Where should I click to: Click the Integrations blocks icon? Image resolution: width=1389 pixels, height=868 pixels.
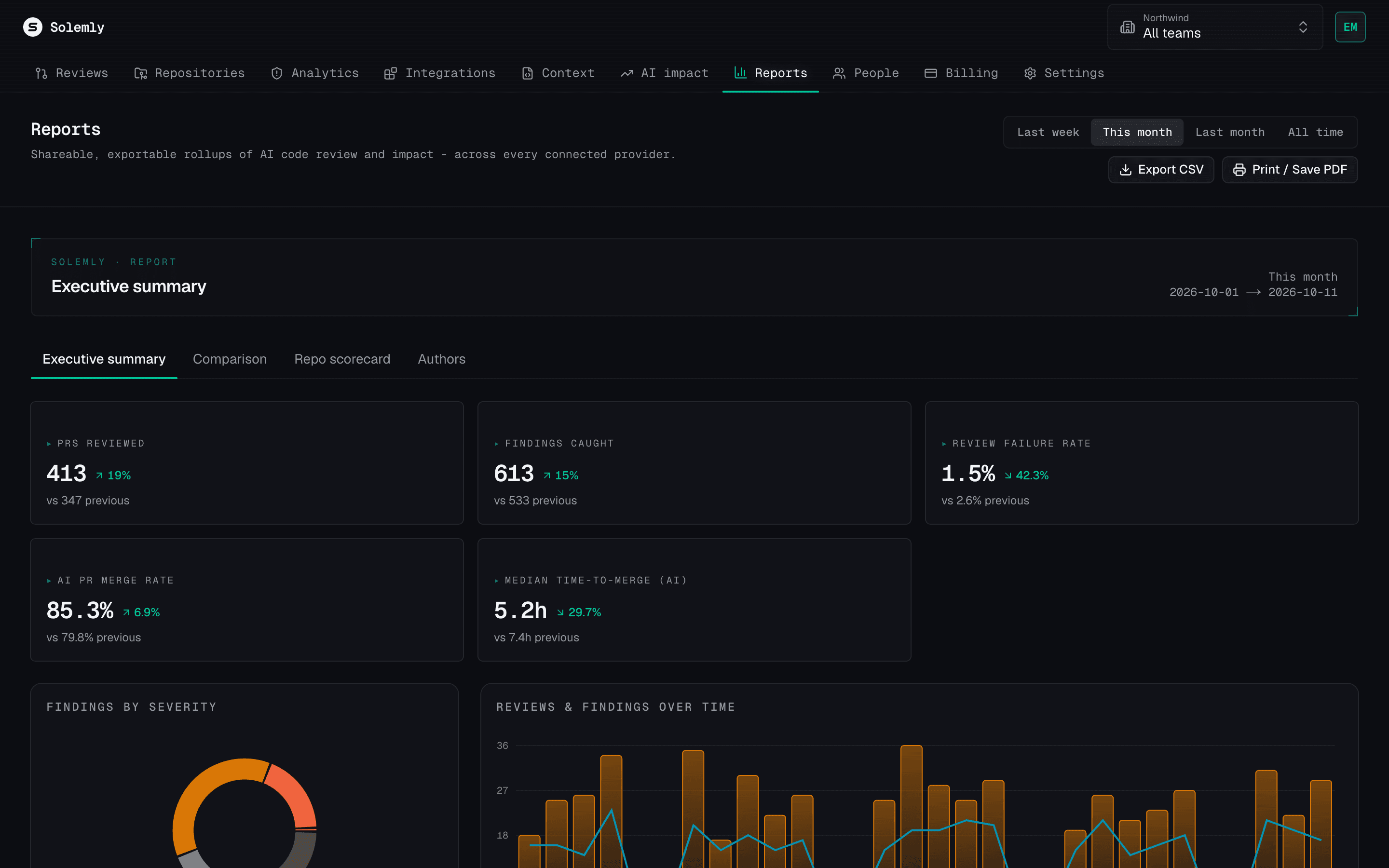[390, 73]
